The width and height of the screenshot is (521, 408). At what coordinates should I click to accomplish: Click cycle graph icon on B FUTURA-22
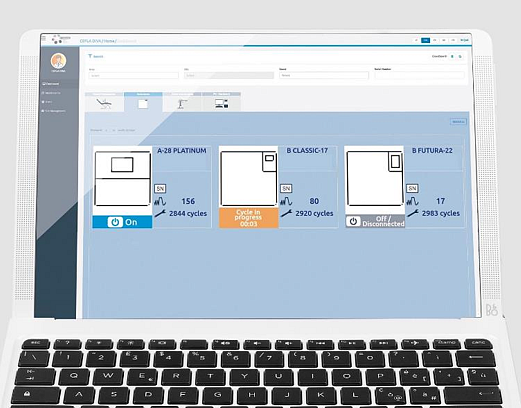[412, 201]
